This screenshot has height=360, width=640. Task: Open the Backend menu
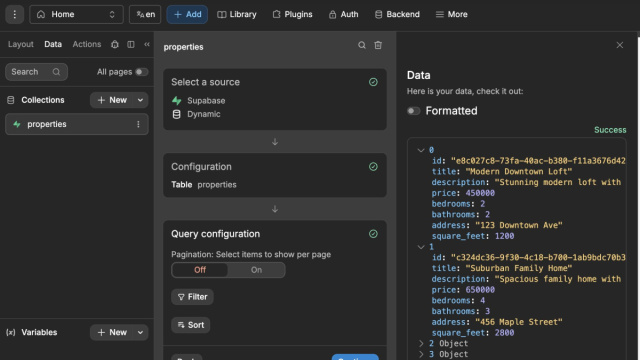tap(397, 14)
